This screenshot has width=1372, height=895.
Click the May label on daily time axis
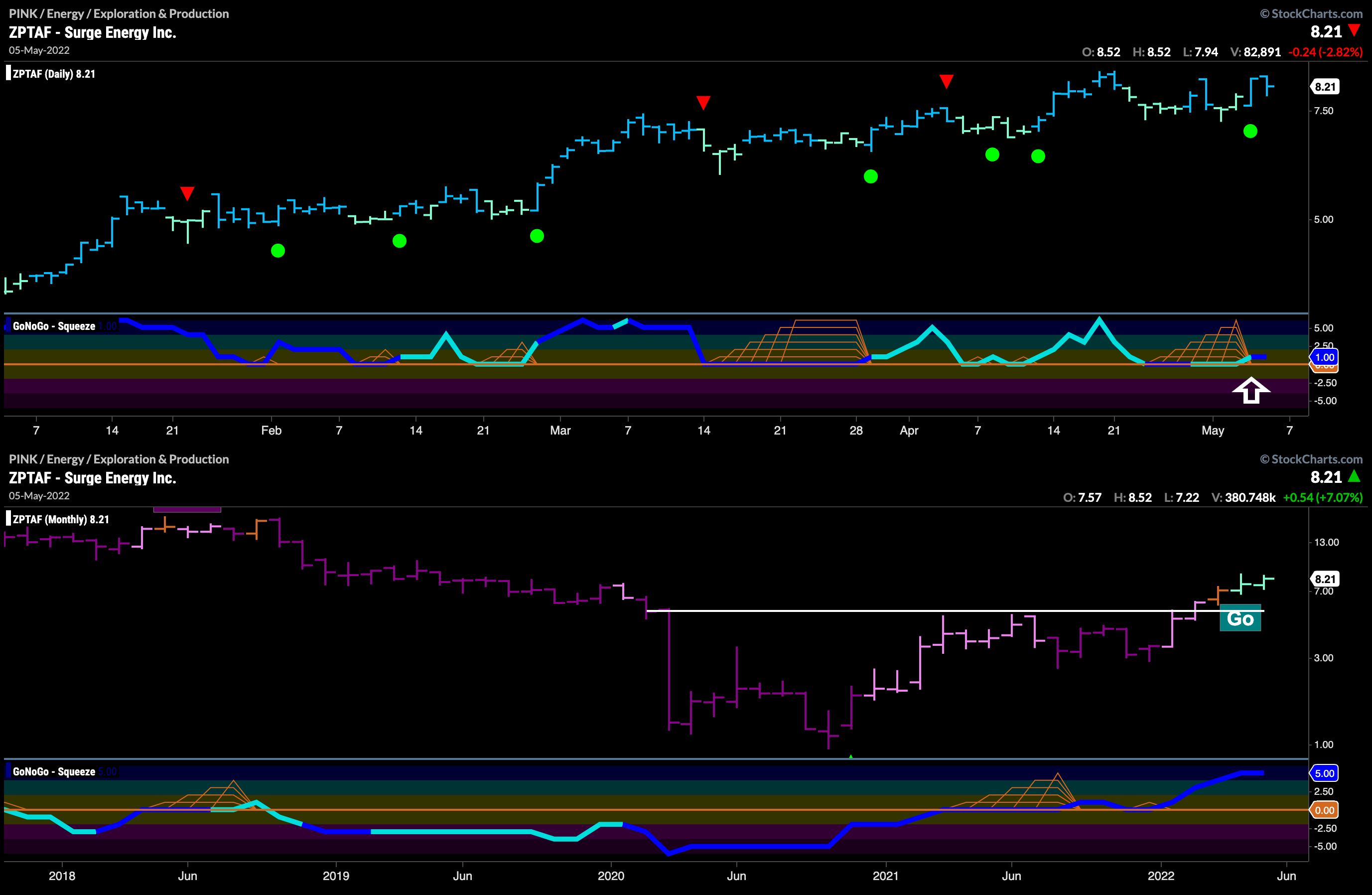coord(1212,430)
